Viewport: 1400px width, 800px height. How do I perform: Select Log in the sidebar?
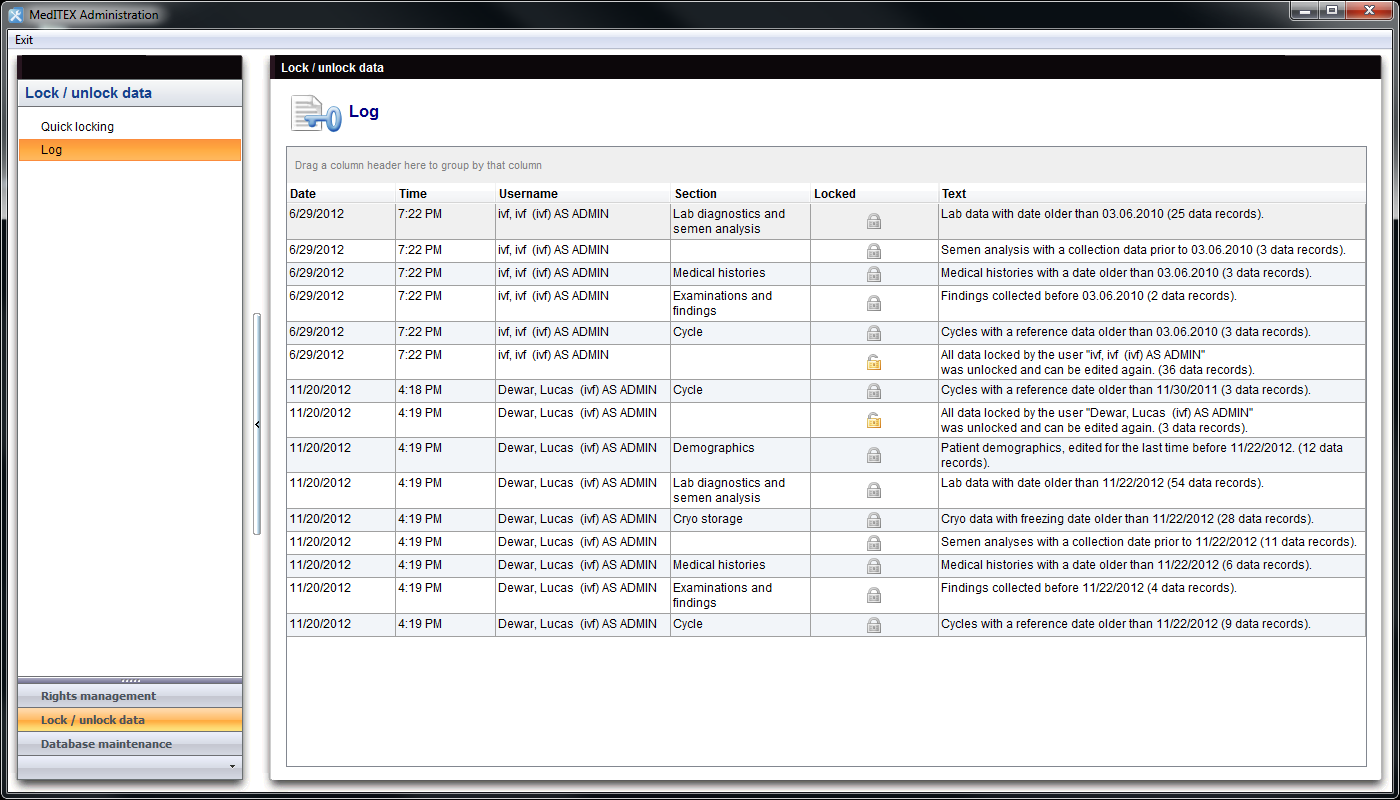(130, 150)
